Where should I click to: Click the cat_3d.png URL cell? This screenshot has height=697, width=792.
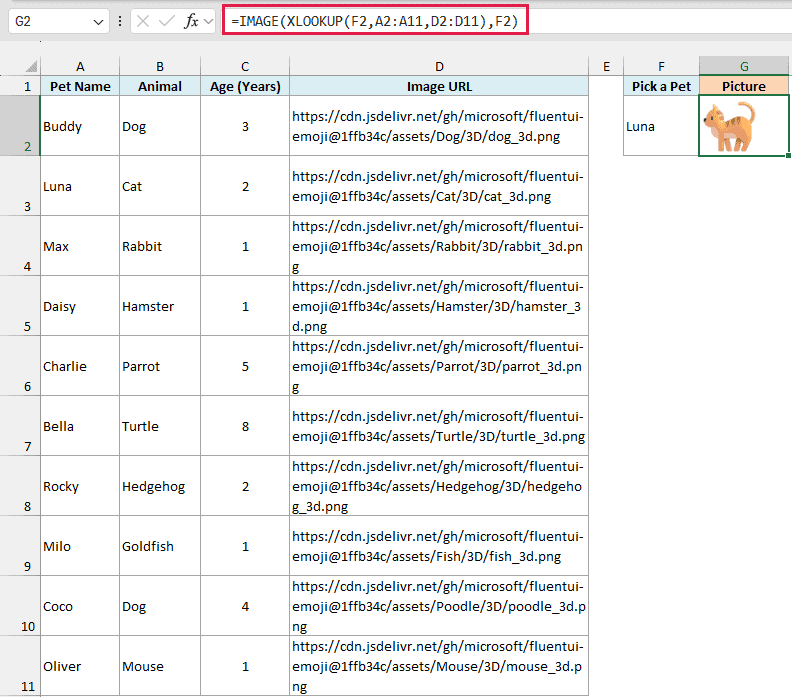[439, 186]
